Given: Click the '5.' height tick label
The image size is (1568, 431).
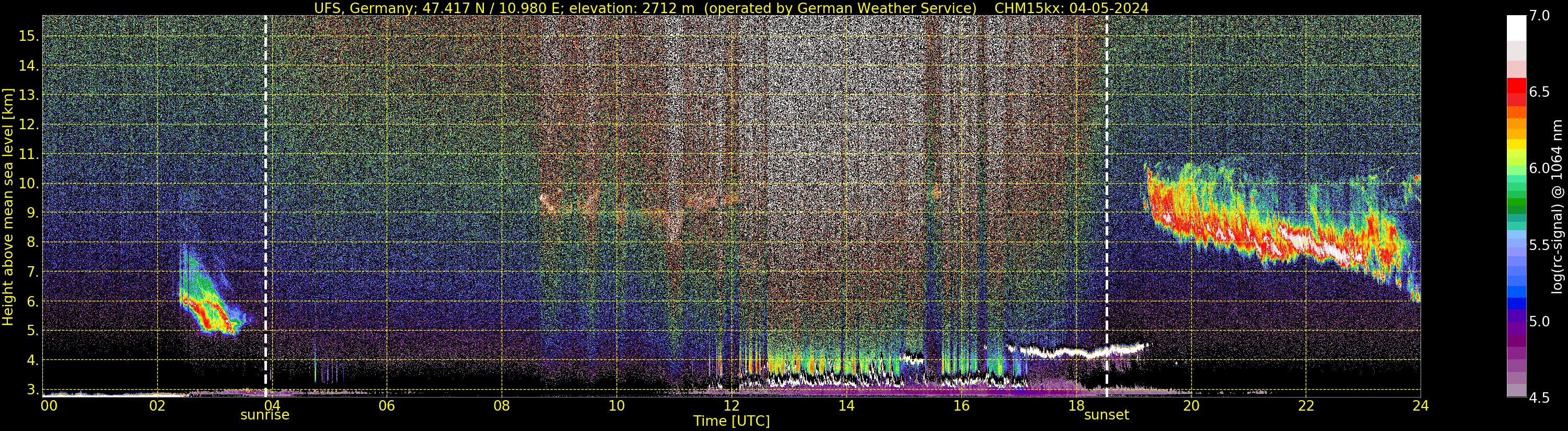Looking at the screenshot, I should pyautogui.click(x=32, y=331).
